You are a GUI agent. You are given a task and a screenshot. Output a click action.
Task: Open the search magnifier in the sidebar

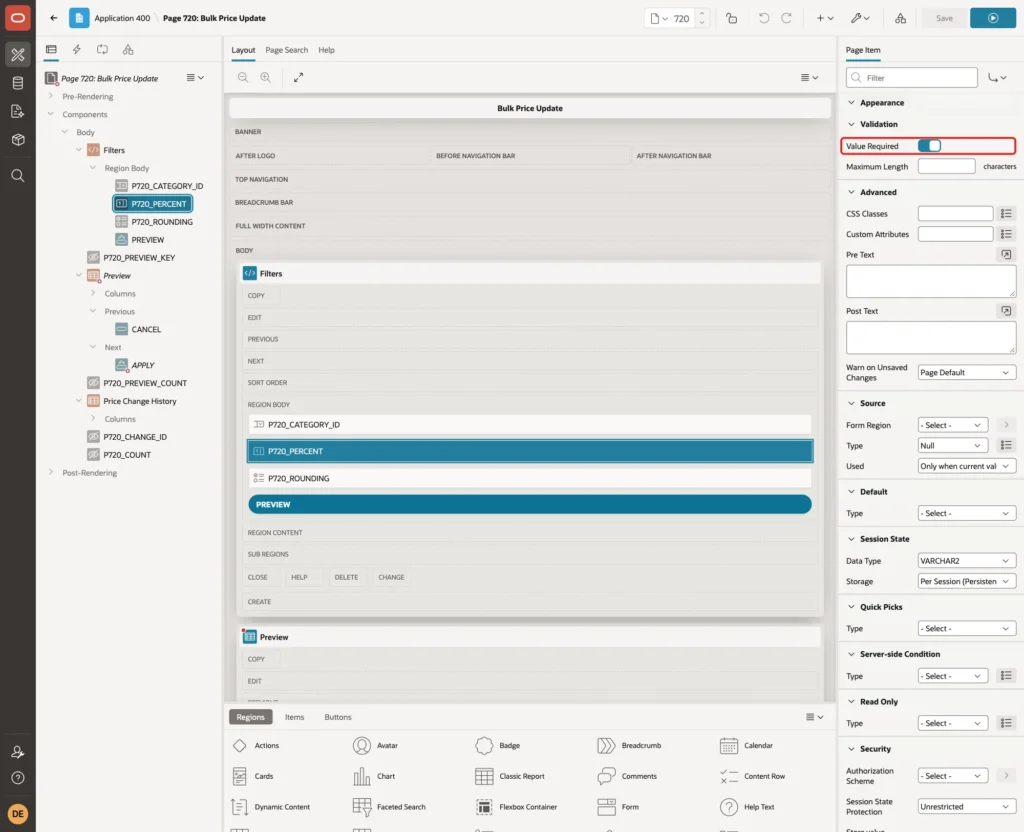[x=18, y=176]
